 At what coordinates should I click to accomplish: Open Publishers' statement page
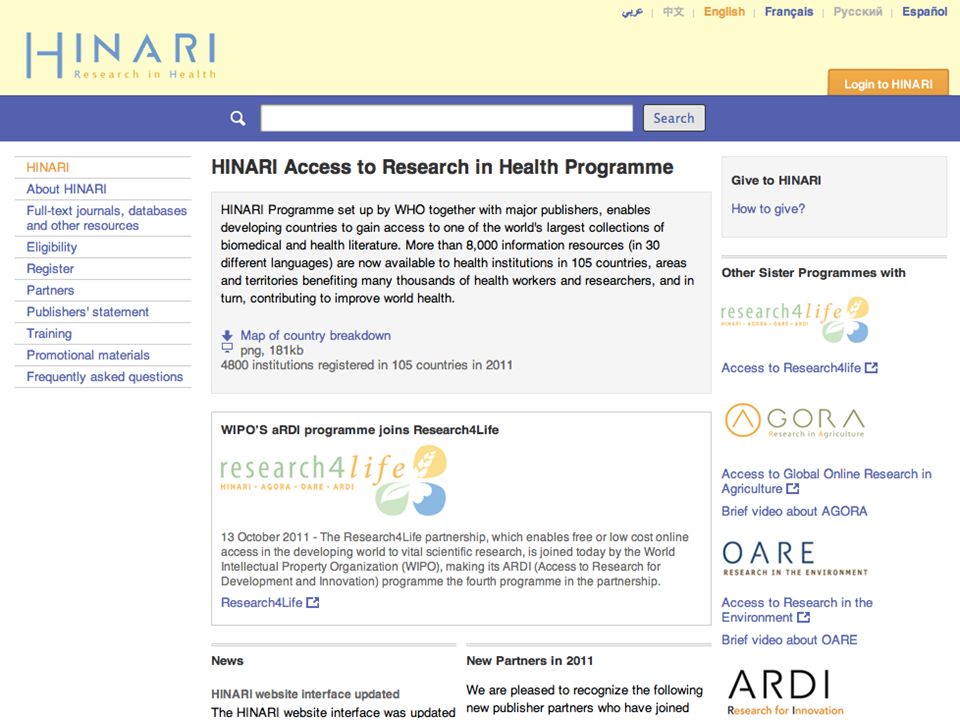click(x=88, y=312)
